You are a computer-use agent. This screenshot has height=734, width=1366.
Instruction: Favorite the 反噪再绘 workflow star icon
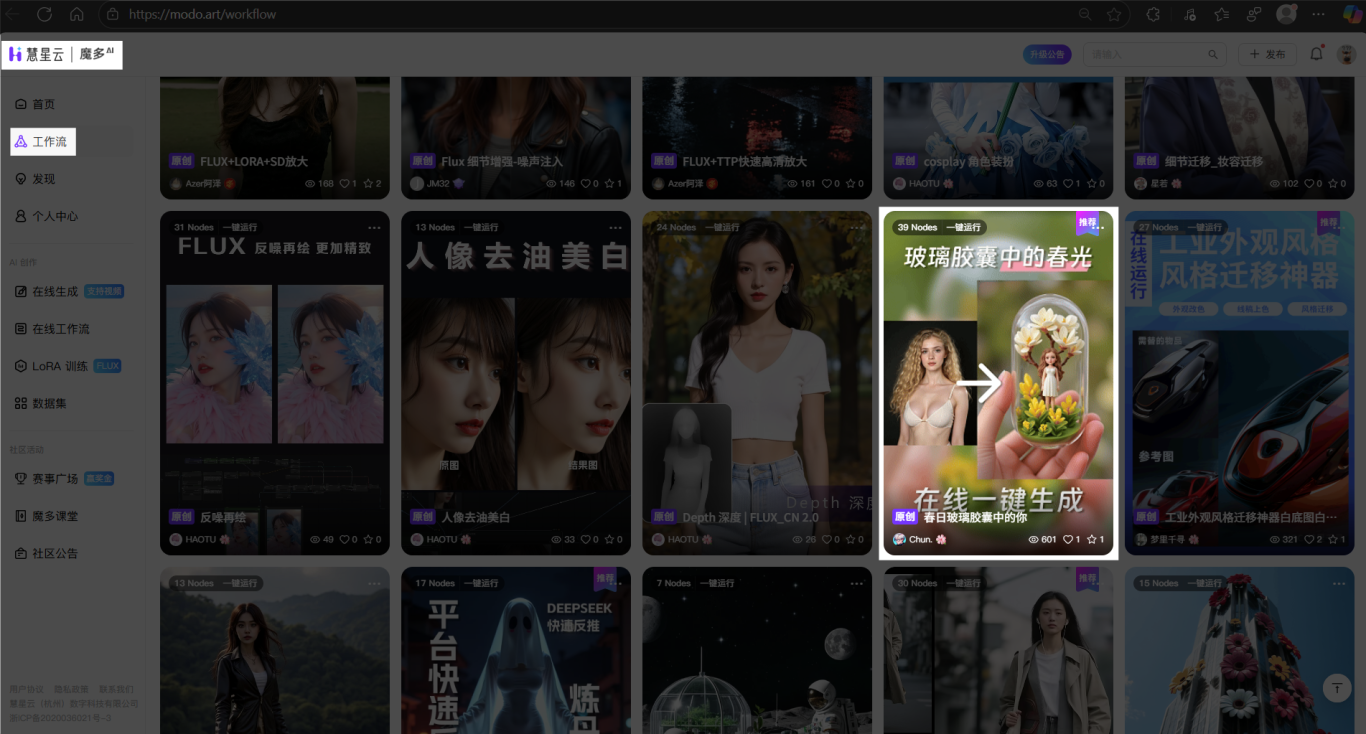(x=368, y=539)
